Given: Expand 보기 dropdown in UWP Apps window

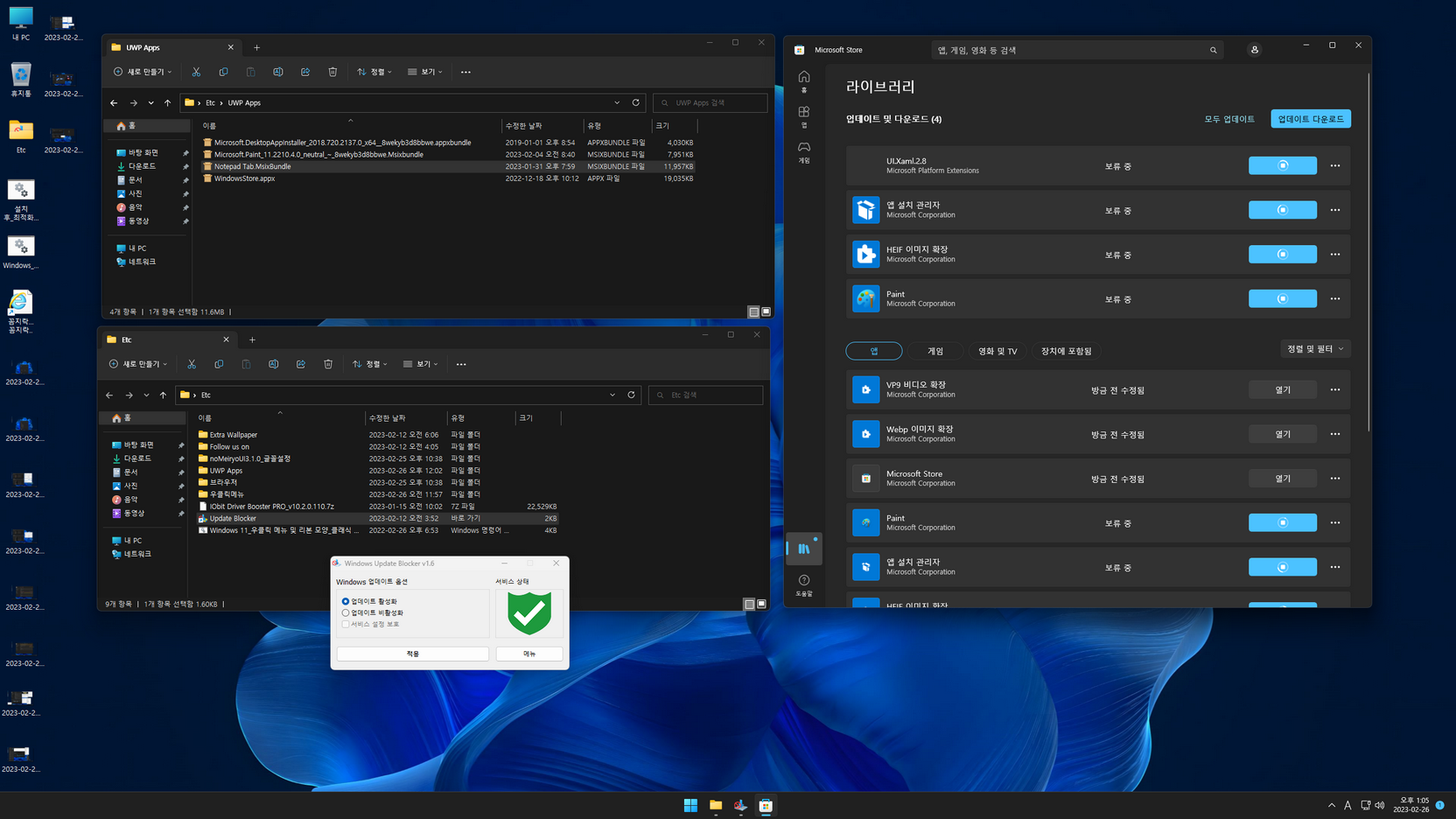Looking at the screenshot, I should [425, 72].
